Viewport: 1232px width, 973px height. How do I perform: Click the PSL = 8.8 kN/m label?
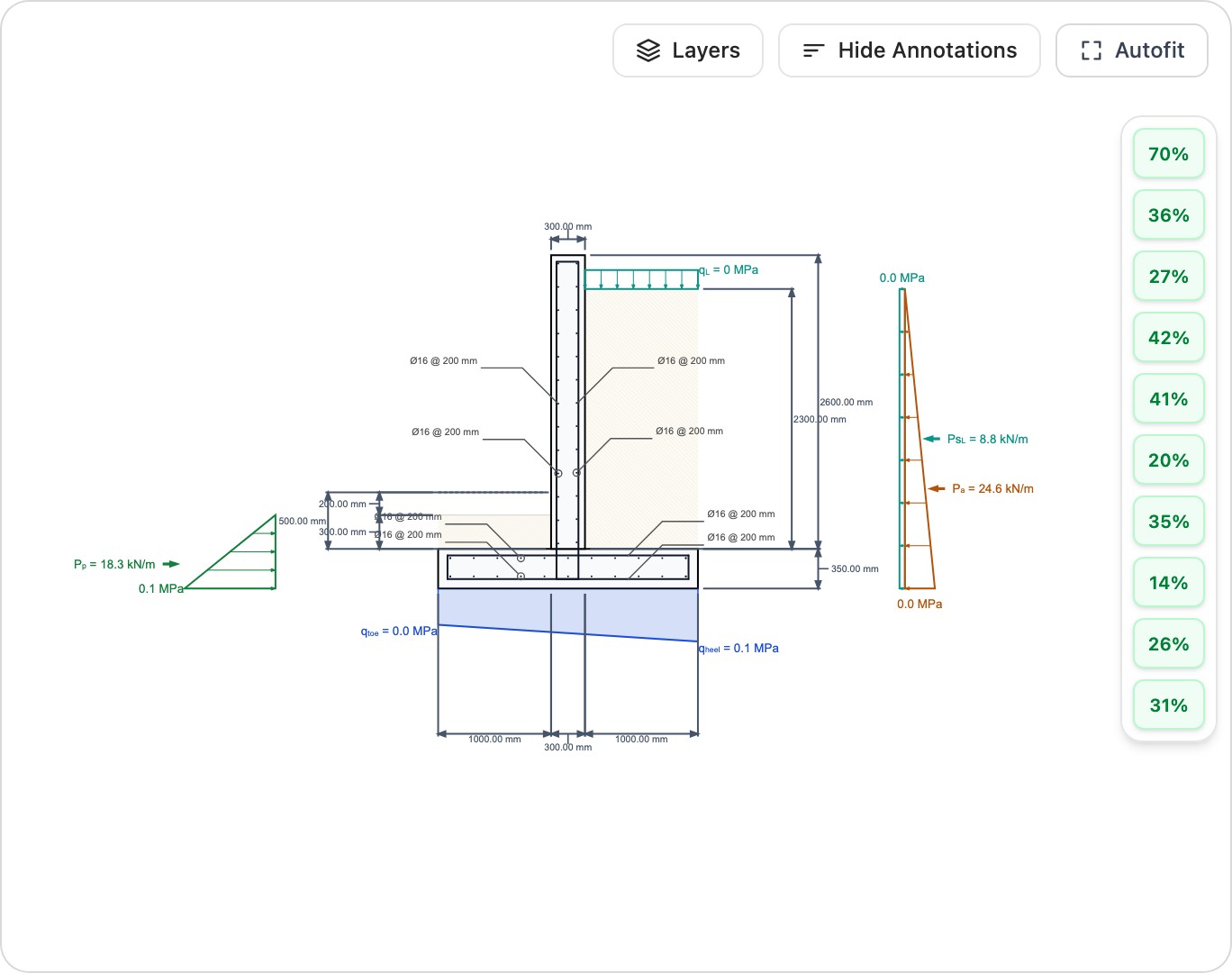987,440
